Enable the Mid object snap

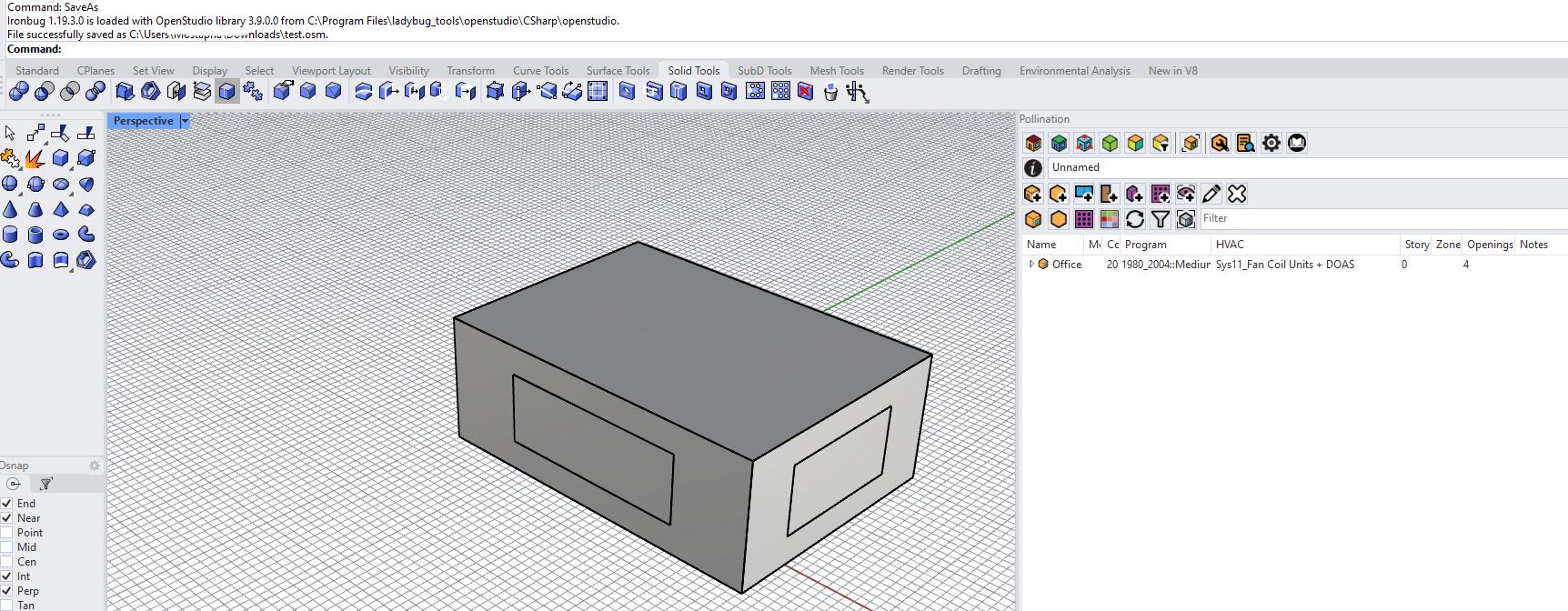[x=7, y=547]
